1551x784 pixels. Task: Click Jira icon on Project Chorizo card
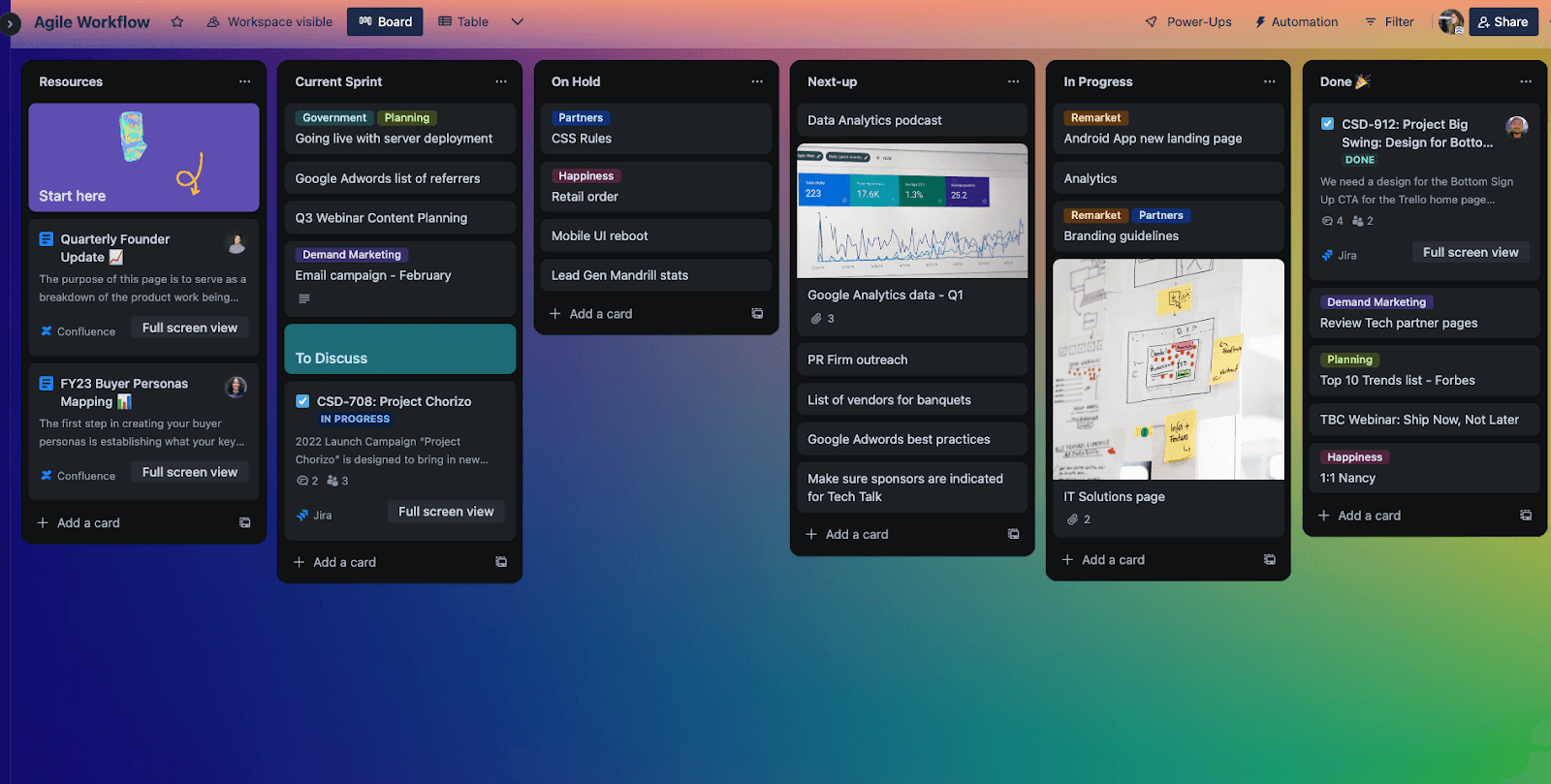click(x=302, y=516)
